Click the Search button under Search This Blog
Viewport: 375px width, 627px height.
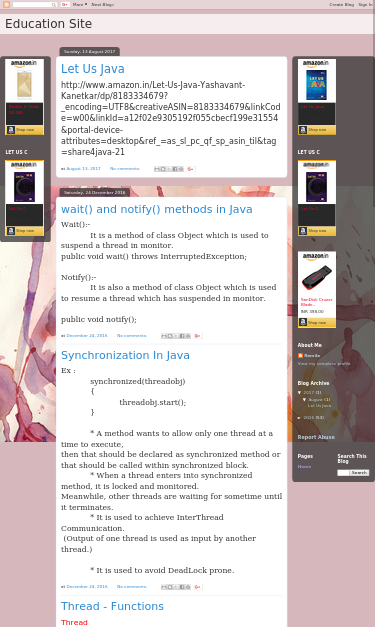click(x=359, y=473)
